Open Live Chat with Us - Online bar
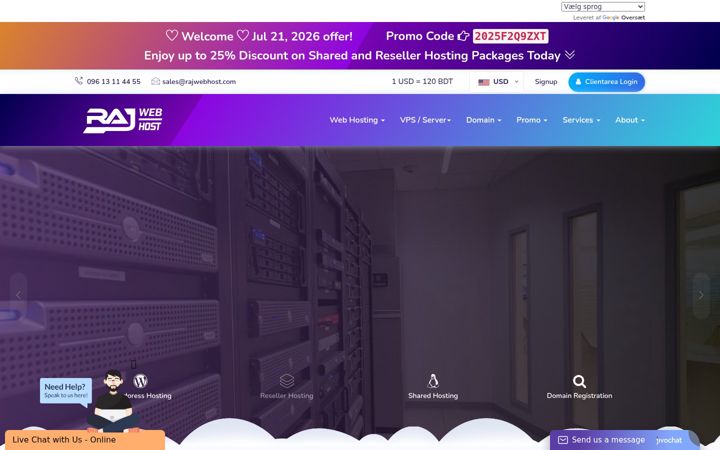This screenshot has width=720, height=450. click(x=85, y=440)
